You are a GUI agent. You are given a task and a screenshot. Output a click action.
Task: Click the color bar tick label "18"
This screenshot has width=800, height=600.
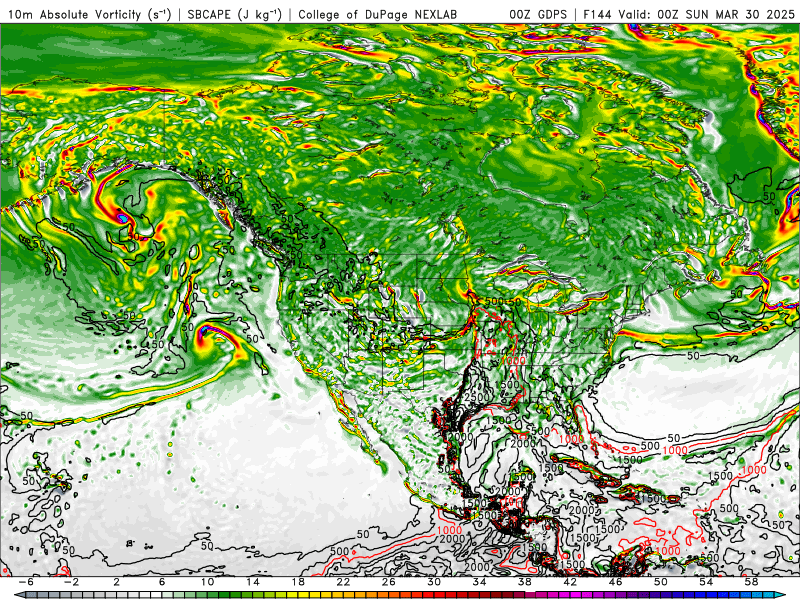(x=298, y=582)
